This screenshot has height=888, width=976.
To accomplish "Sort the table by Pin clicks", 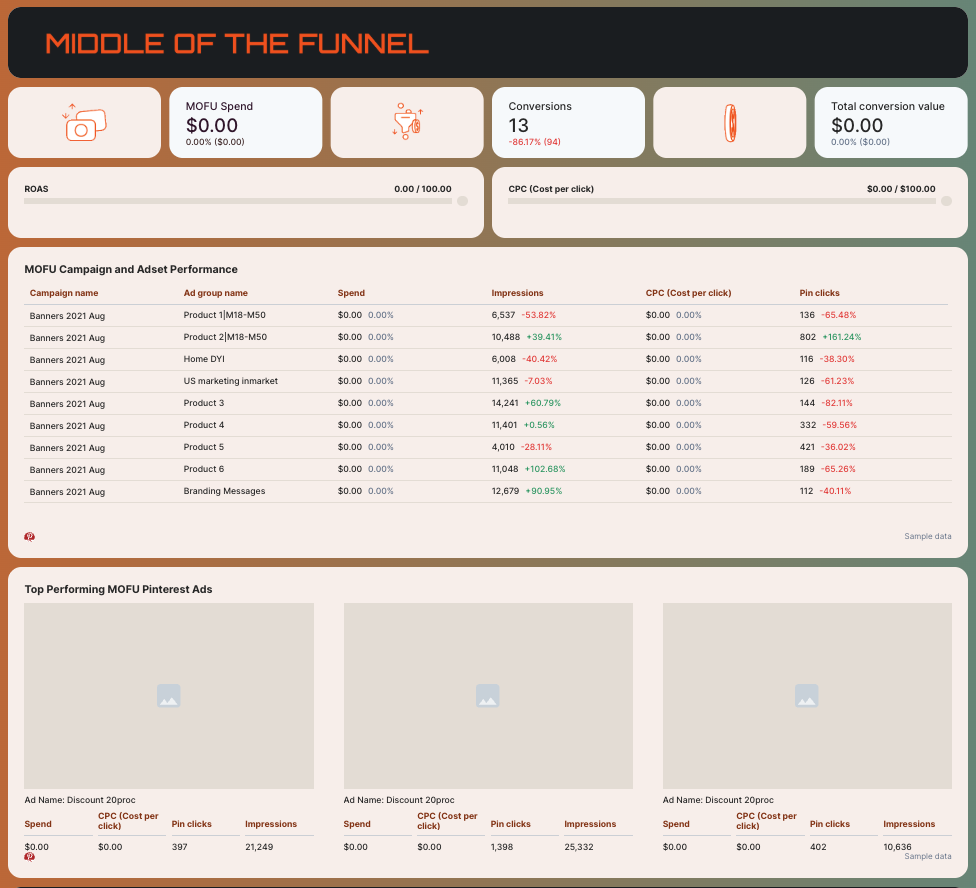I will [x=818, y=292].
